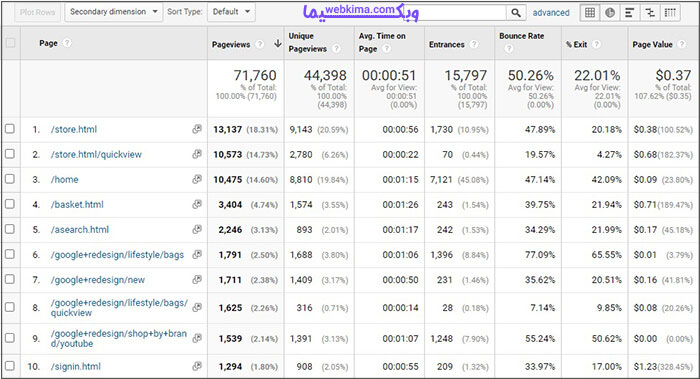Sort by % Exit column header

point(576,45)
